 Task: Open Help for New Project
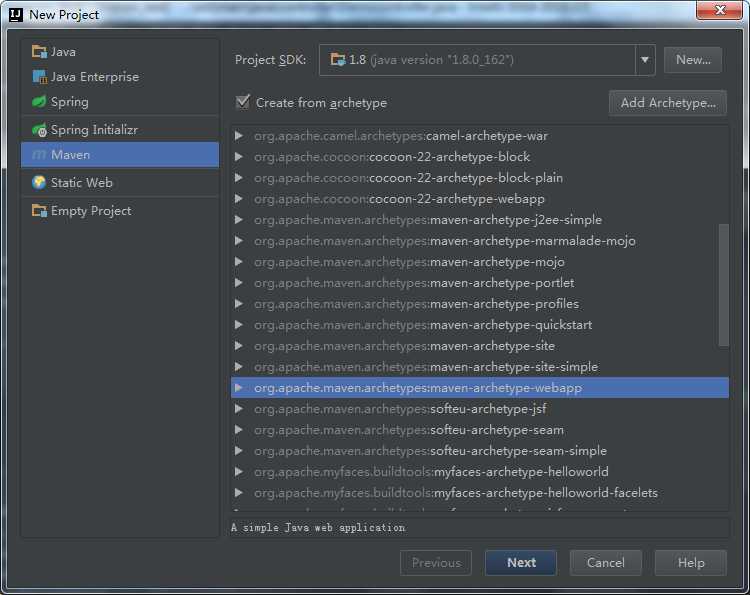click(x=691, y=562)
